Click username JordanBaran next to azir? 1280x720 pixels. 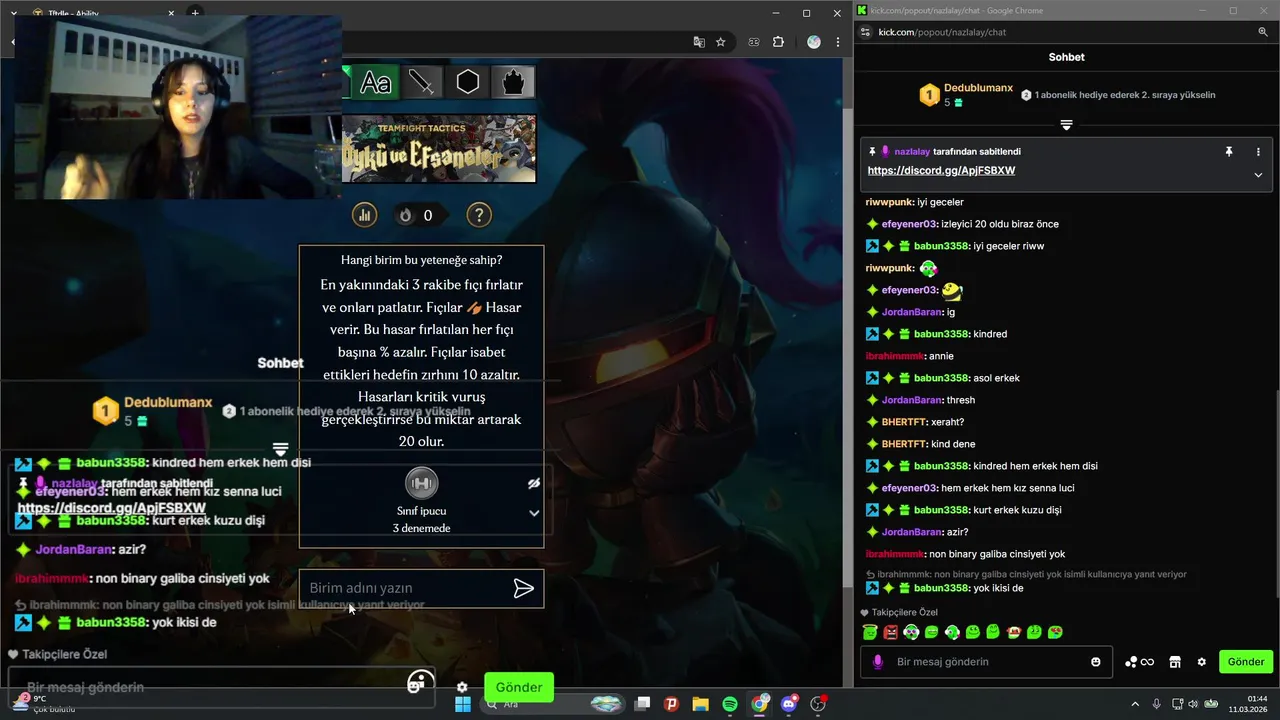click(912, 532)
